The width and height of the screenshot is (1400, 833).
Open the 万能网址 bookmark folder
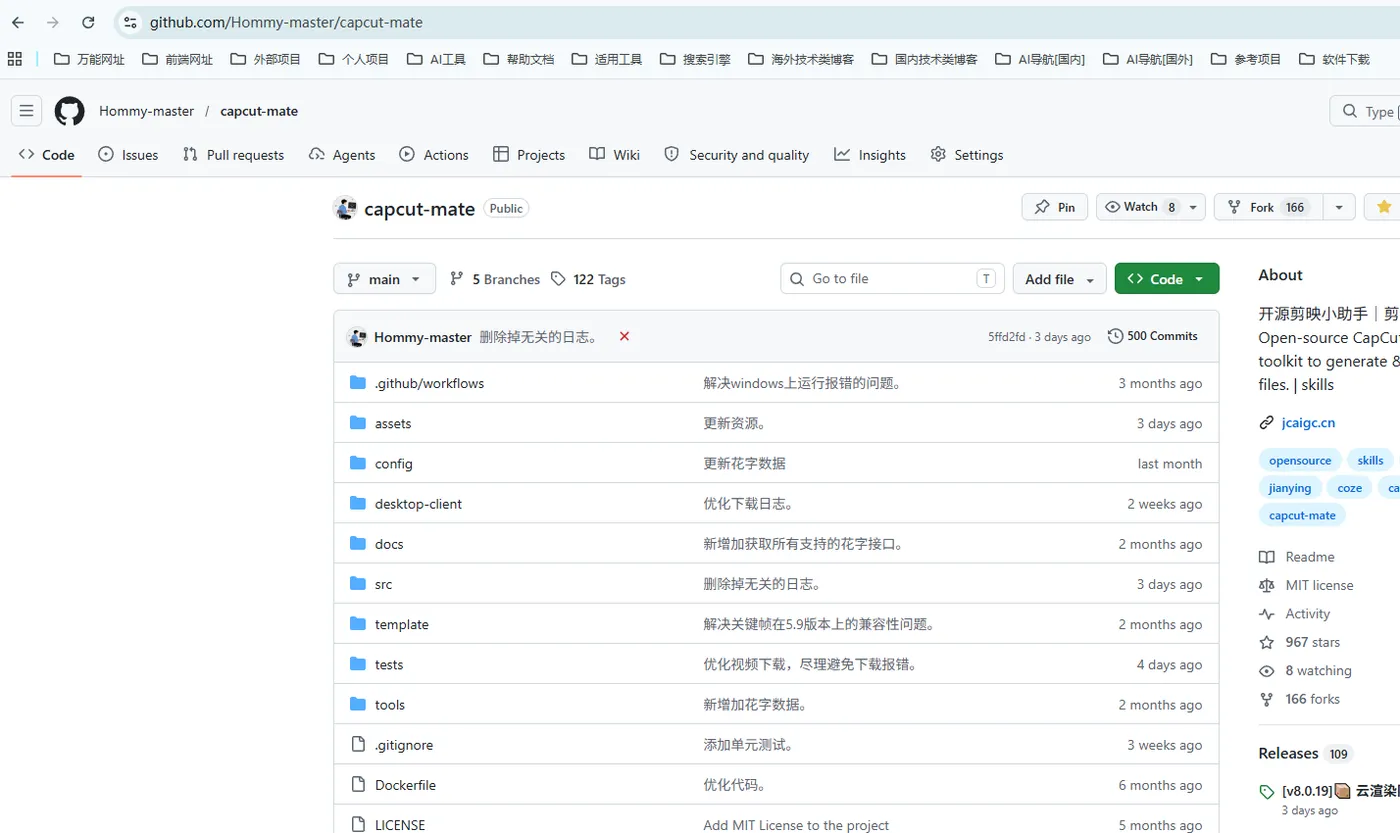tap(89, 59)
